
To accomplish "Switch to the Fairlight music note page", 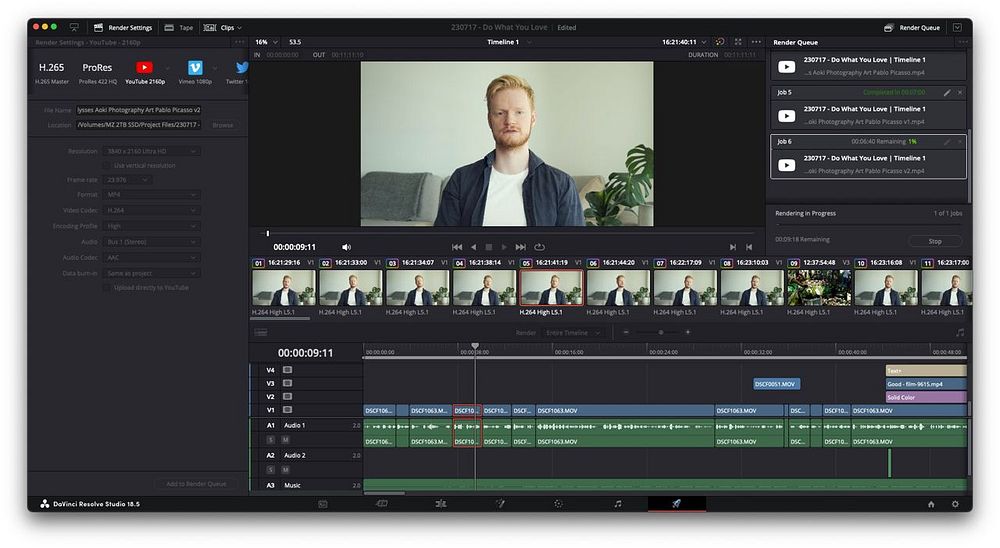I will 617,504.
